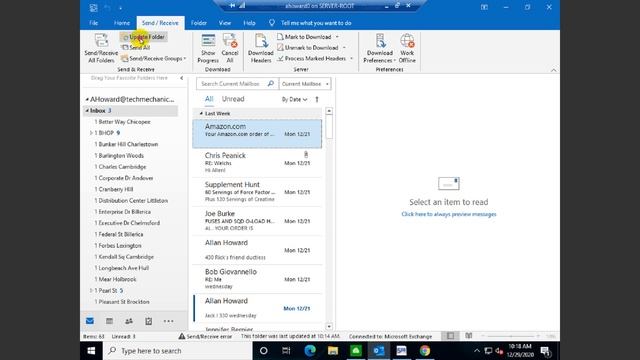Expand the 1 Pearl St folder

[x=91, y=290]
